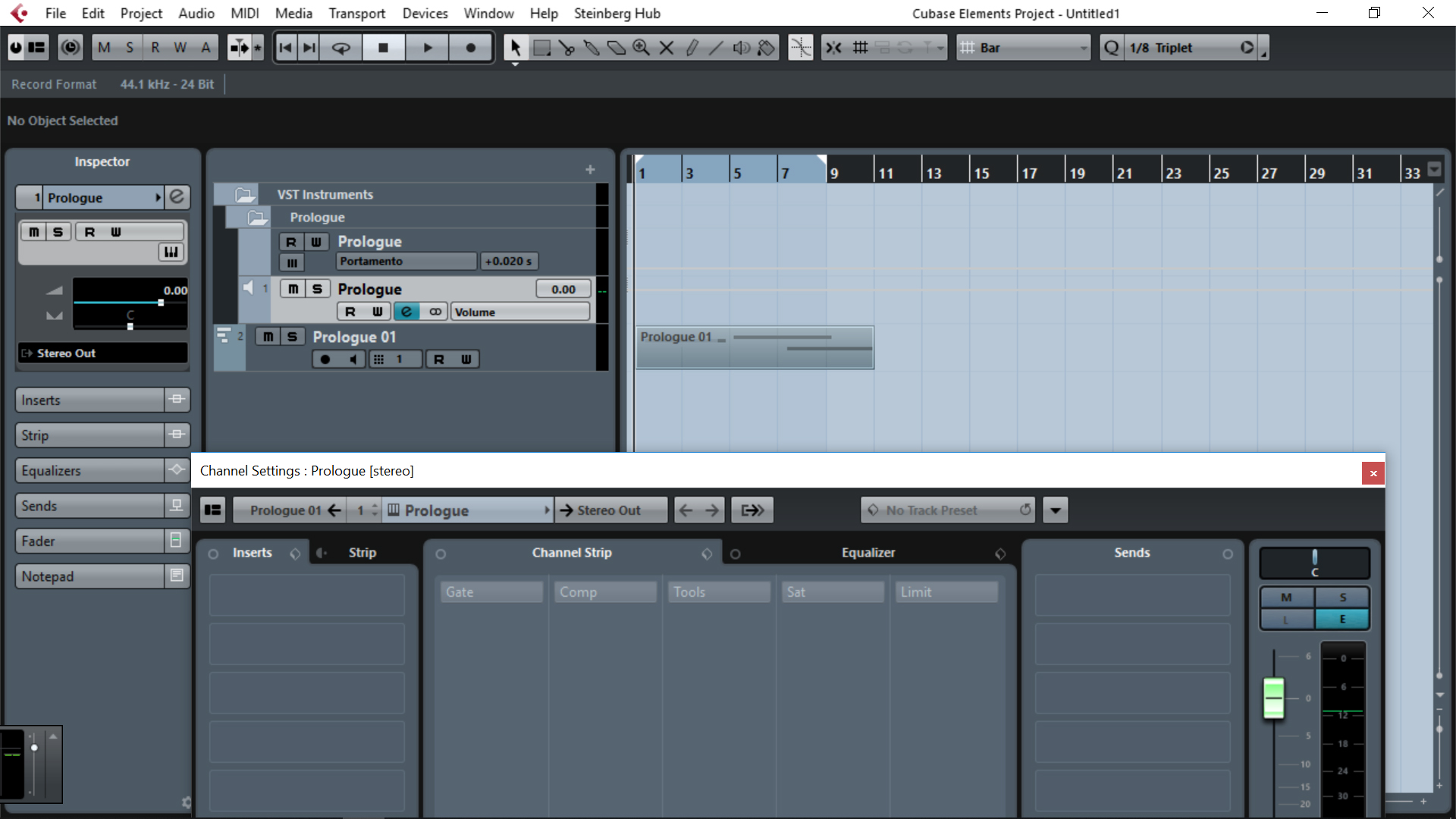Click Activate Project power button

coord(16,48)
